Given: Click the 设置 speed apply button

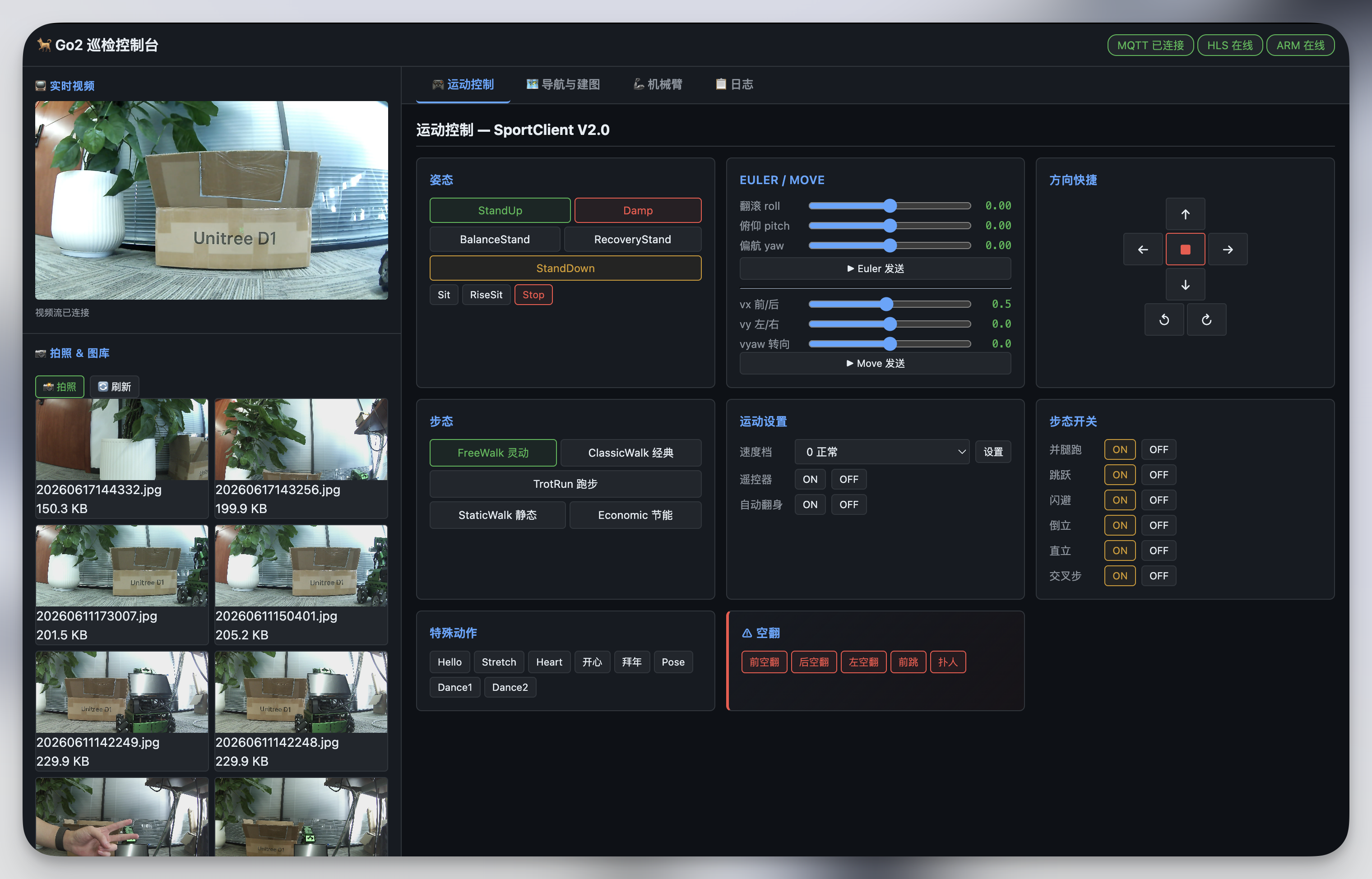Looking at the screenshot, I should pyautogui.click(x=993, y=452).
